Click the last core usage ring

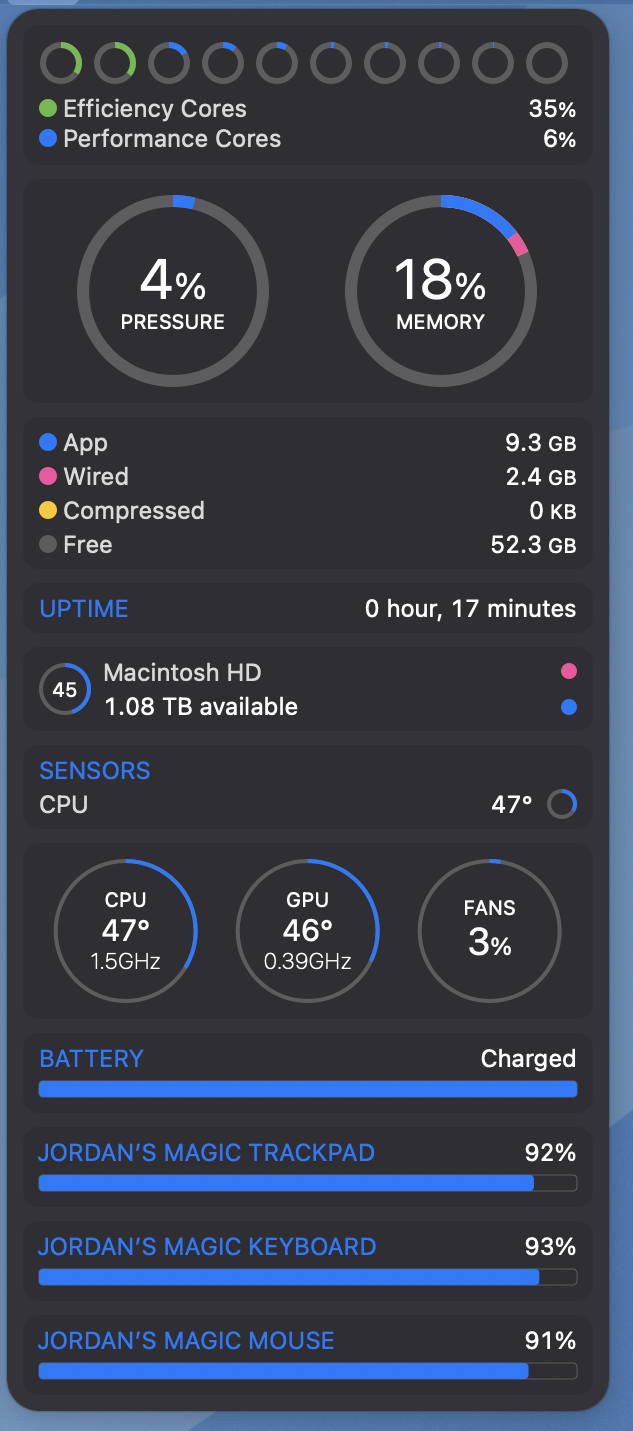[x=547, y=64]
